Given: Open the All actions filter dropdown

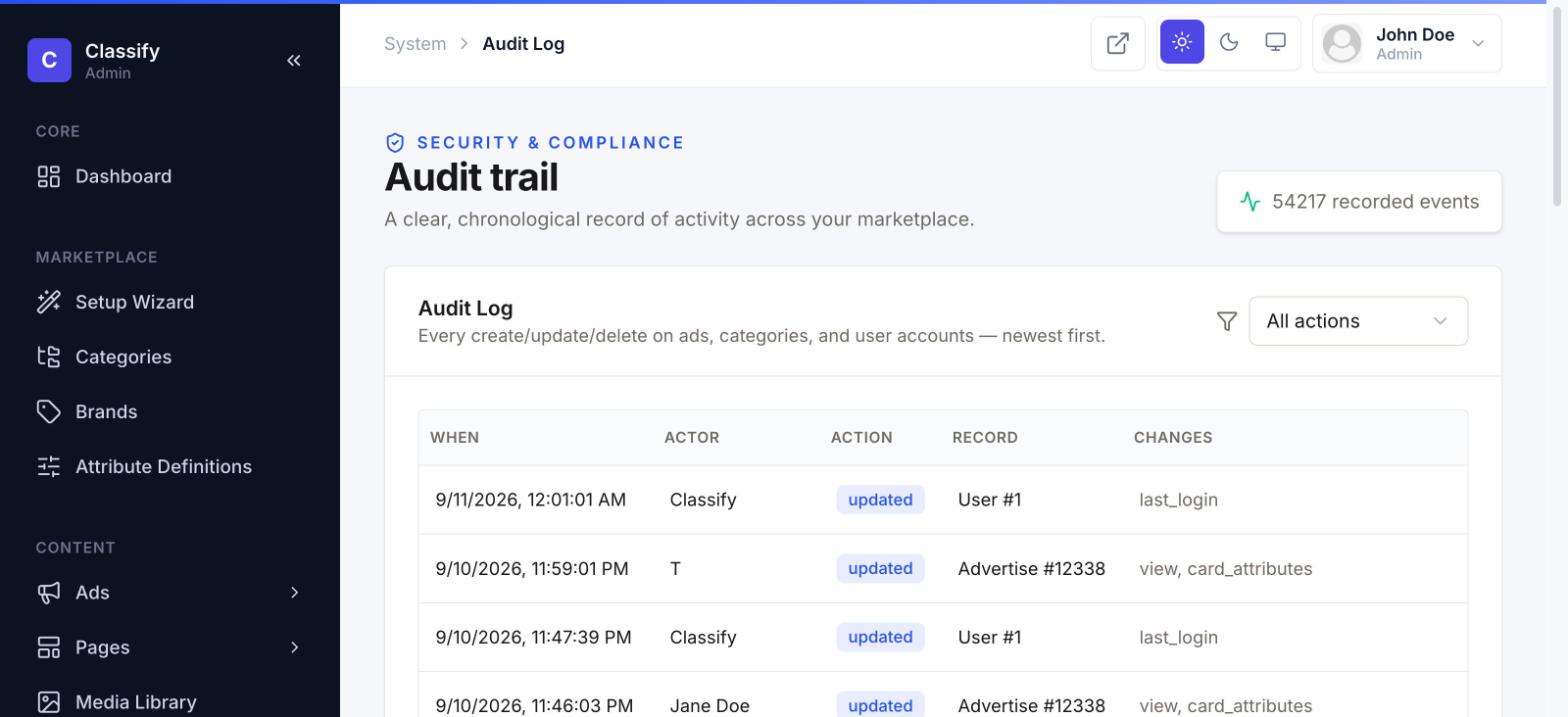Looking at the screenshot, I should [x=1358, y=321].
